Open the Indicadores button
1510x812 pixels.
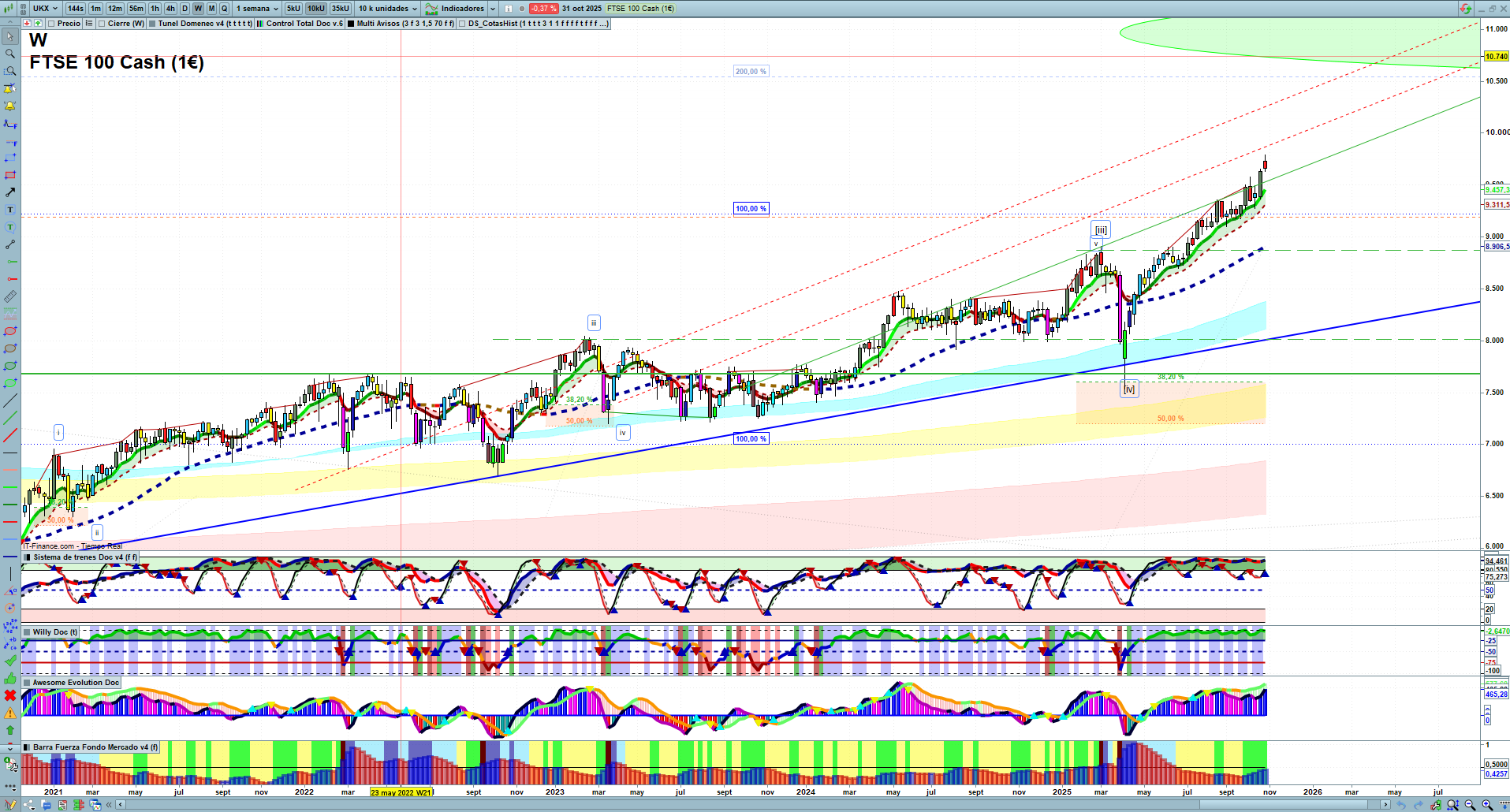(456, 9)
